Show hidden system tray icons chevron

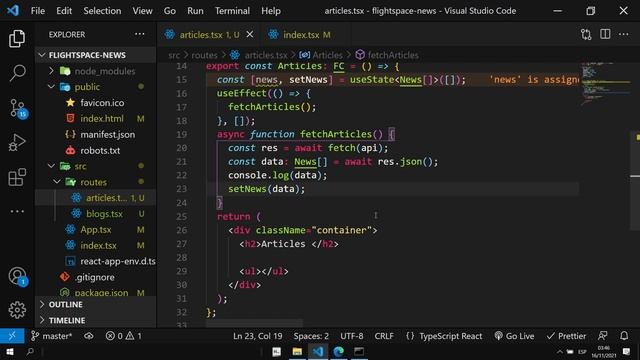click(560, 351)
